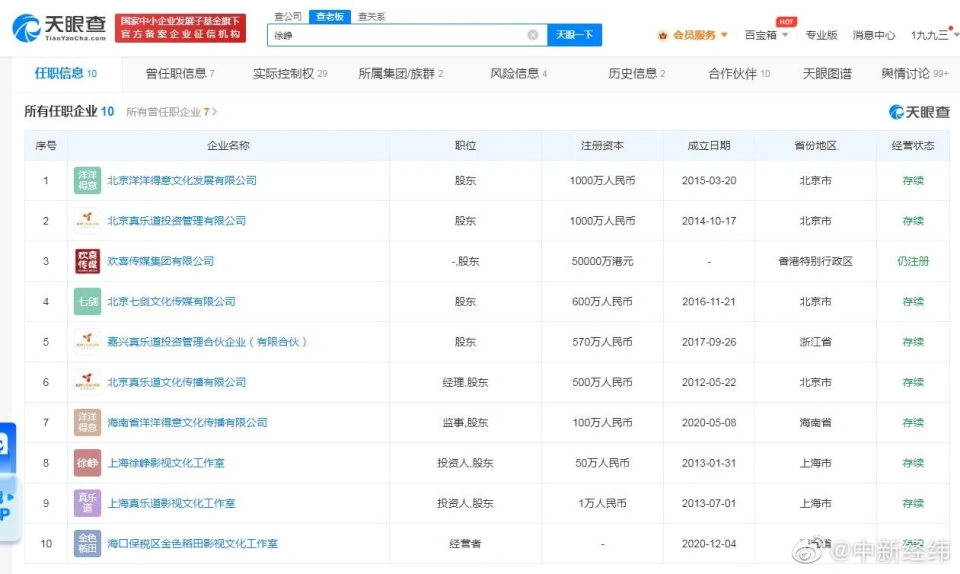Click the 洋洋得意 logo in row 1
This screenshot has height=574, width=960.
tap(87, 181)
